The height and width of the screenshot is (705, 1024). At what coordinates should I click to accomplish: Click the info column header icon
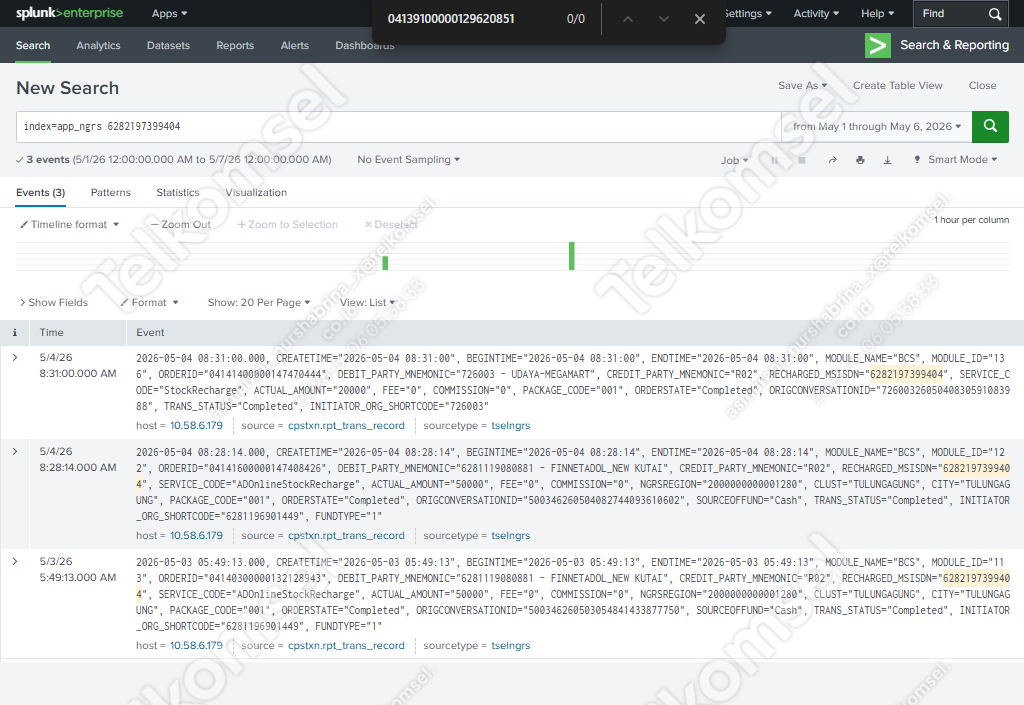(14, 333)
